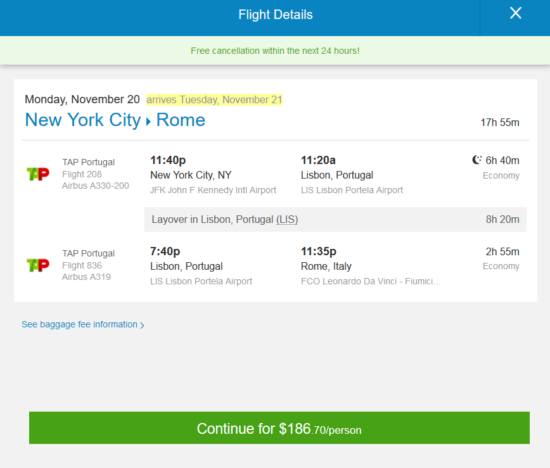Select the Rome destination heading
Screen dimensions: 550x468
click(181, 120)
